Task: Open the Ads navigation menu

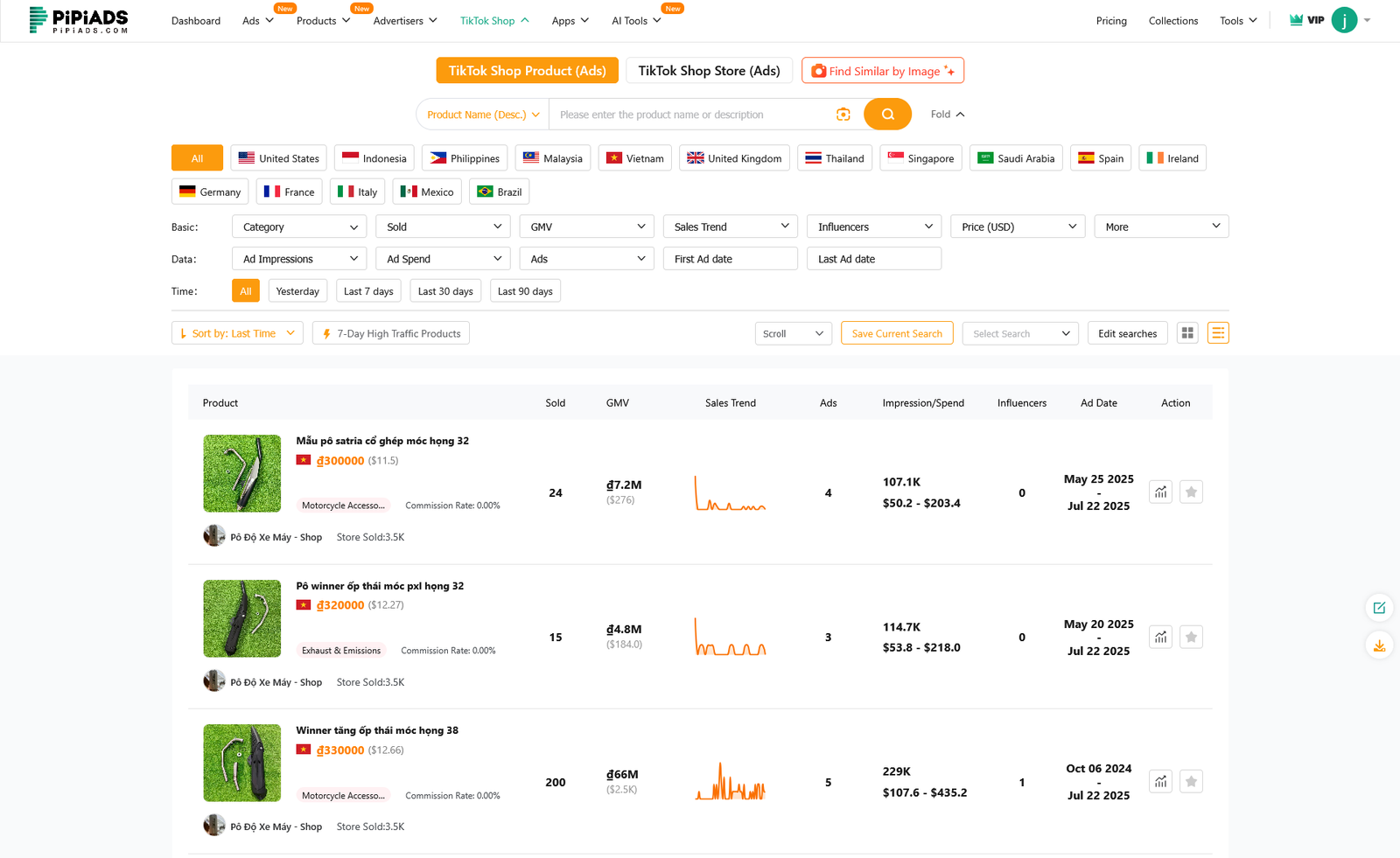Action: [x=258, y=20]
